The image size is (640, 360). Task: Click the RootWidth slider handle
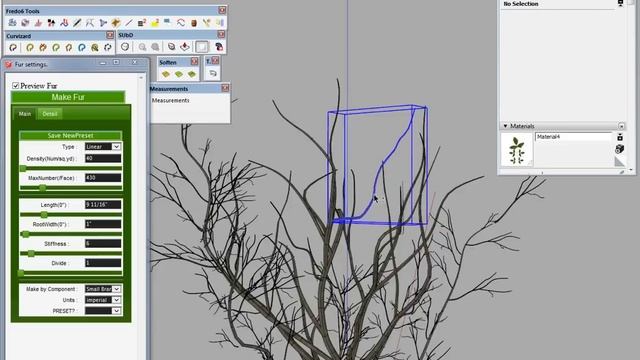26,234
